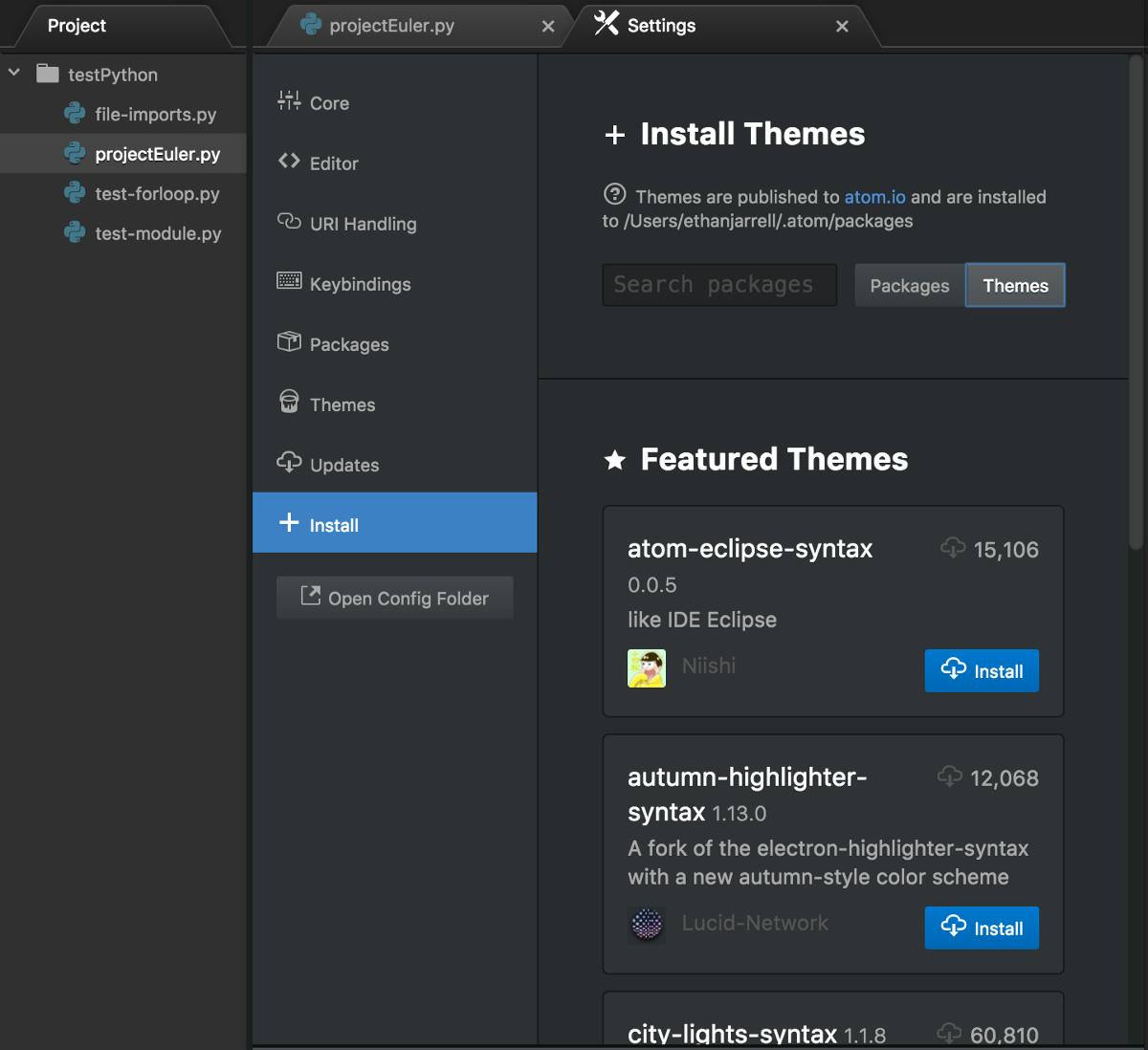Image resolution: width=1148 pixels, height=1050 pixels.
Task: Open the Core settings panel
Action: (x=328, y=102)
